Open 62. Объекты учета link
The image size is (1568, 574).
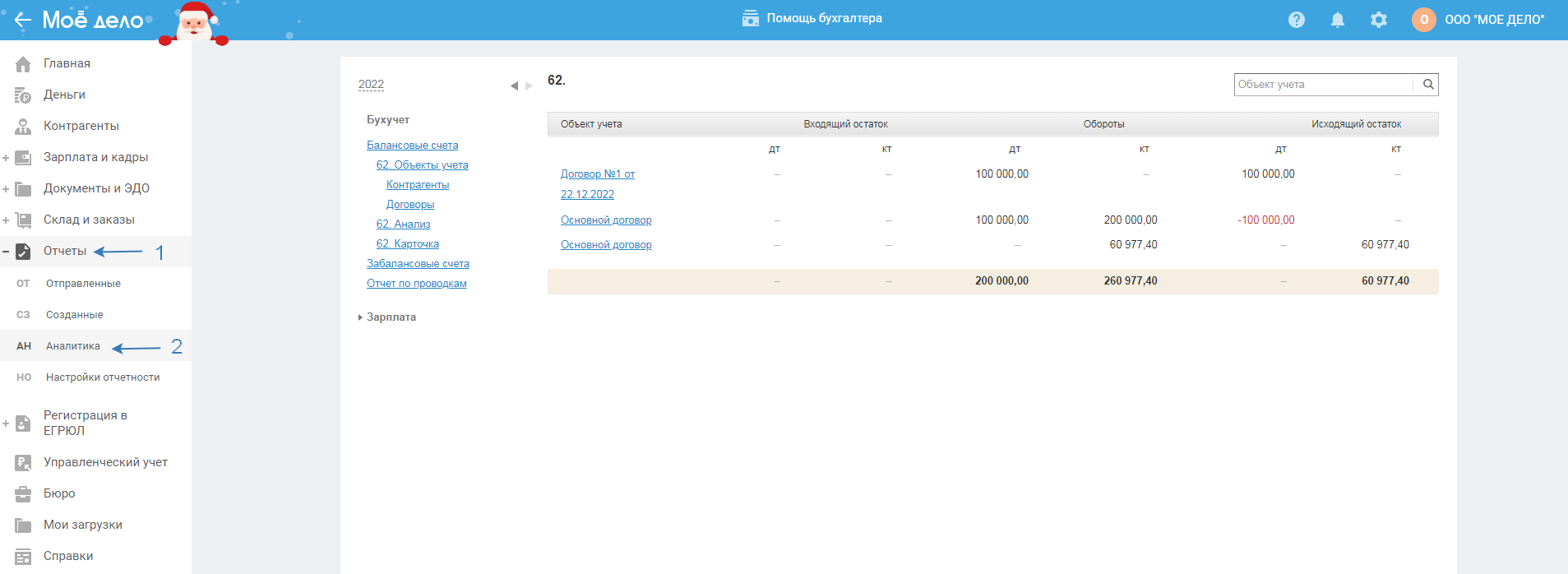coord(423,164)
